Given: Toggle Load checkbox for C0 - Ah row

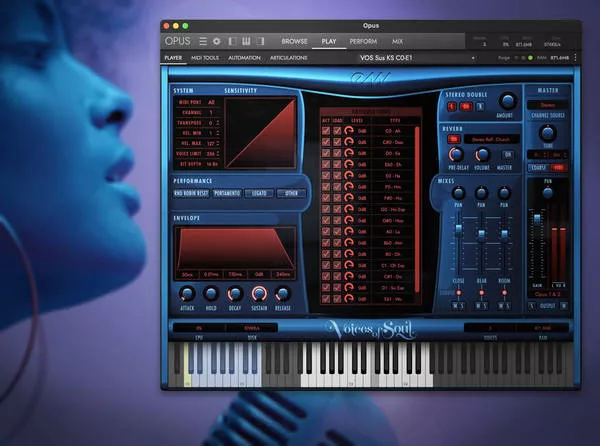Looking at the screenshot, I should pyautogui.click(x=337, y=131).
